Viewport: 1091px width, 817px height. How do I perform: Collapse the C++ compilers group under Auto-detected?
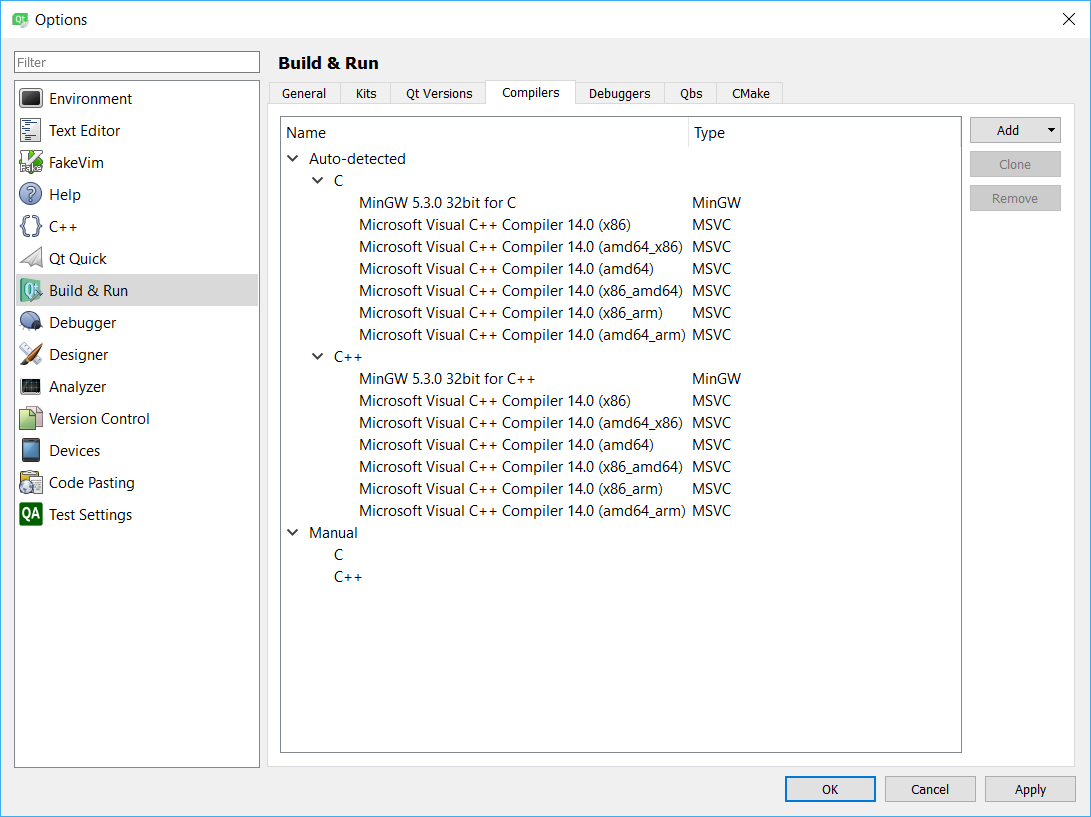point(318,357)
